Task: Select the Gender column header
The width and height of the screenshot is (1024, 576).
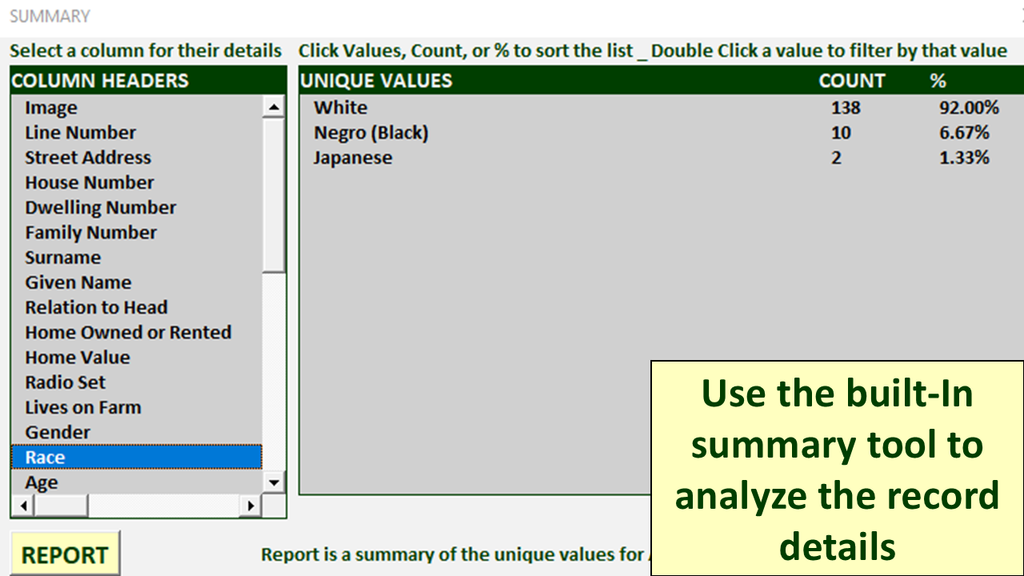Action: pos(58,433)
